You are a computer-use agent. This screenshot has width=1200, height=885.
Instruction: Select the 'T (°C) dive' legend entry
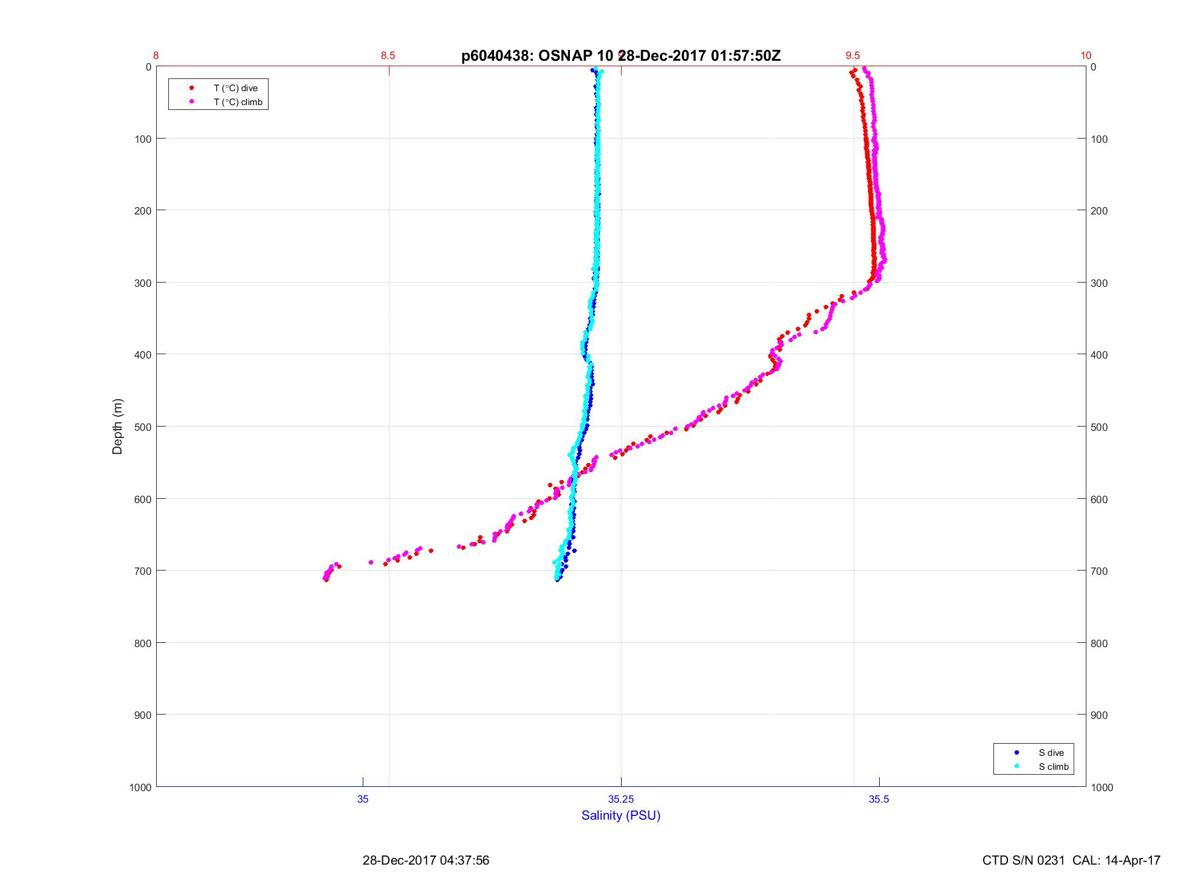point(236,88)
